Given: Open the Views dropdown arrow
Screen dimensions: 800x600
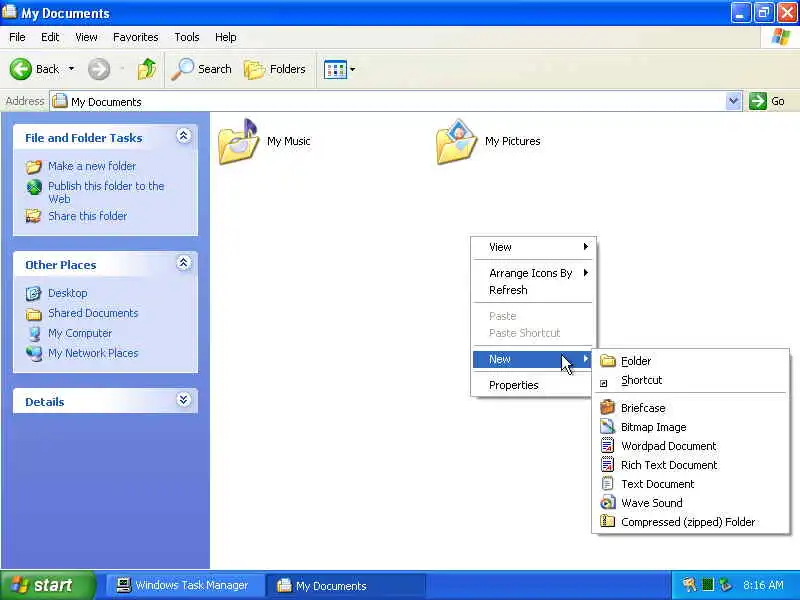Looking at the screenshot, I should tap(353, 69).
